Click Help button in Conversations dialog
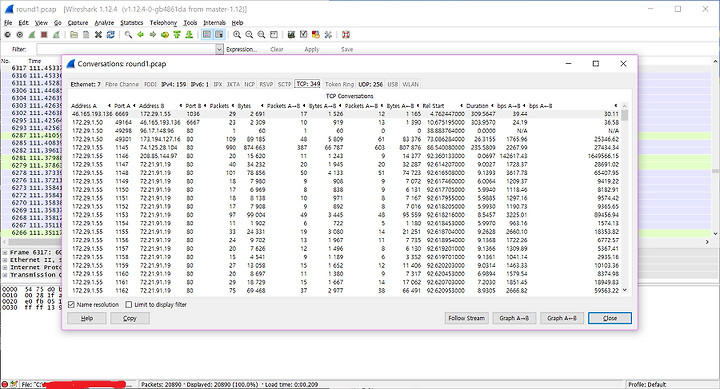The image size is (720, 389). (x=87, y=318)
